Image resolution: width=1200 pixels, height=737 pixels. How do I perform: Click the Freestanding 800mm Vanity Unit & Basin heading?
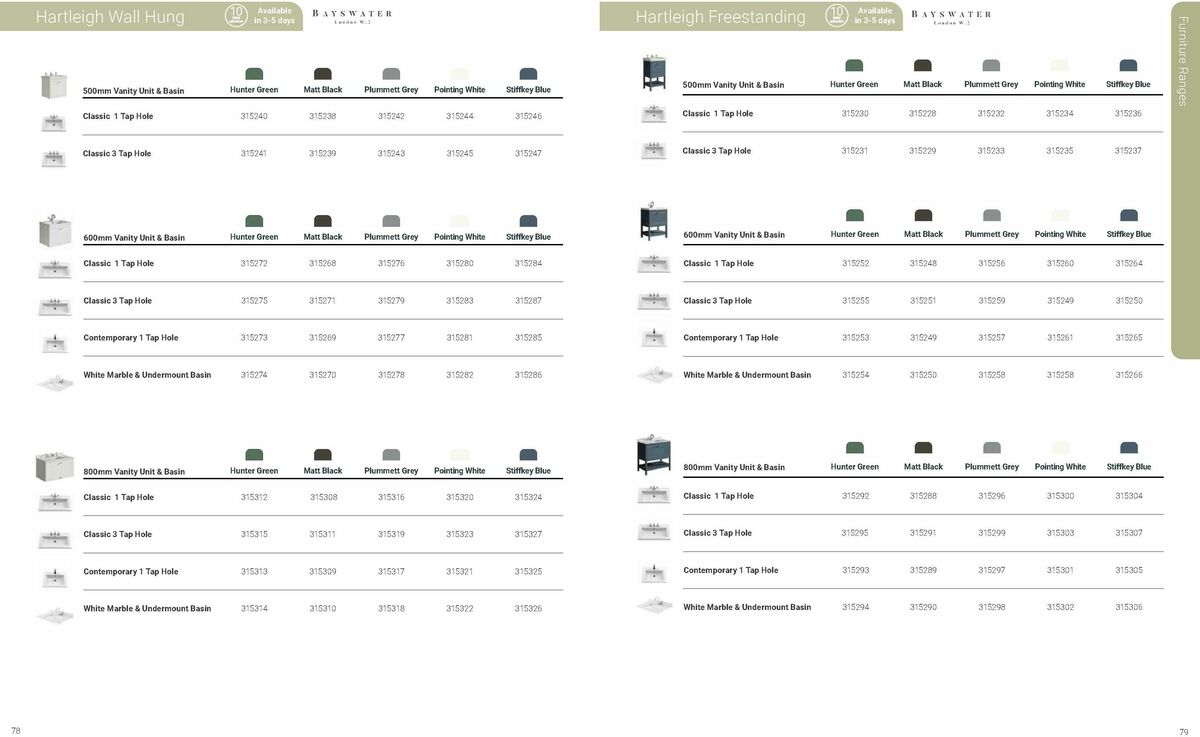[x=734, y=468]
